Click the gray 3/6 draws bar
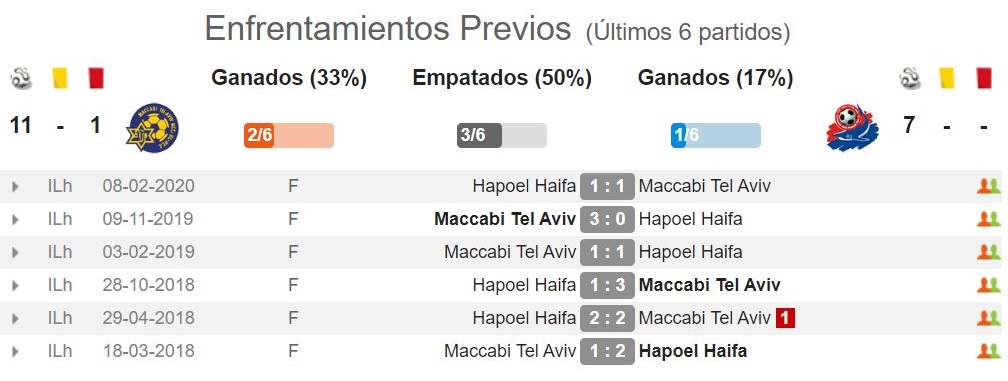The height and width of the screenshot is (381, 1008). pyautogui.click(x=501, y=136)
